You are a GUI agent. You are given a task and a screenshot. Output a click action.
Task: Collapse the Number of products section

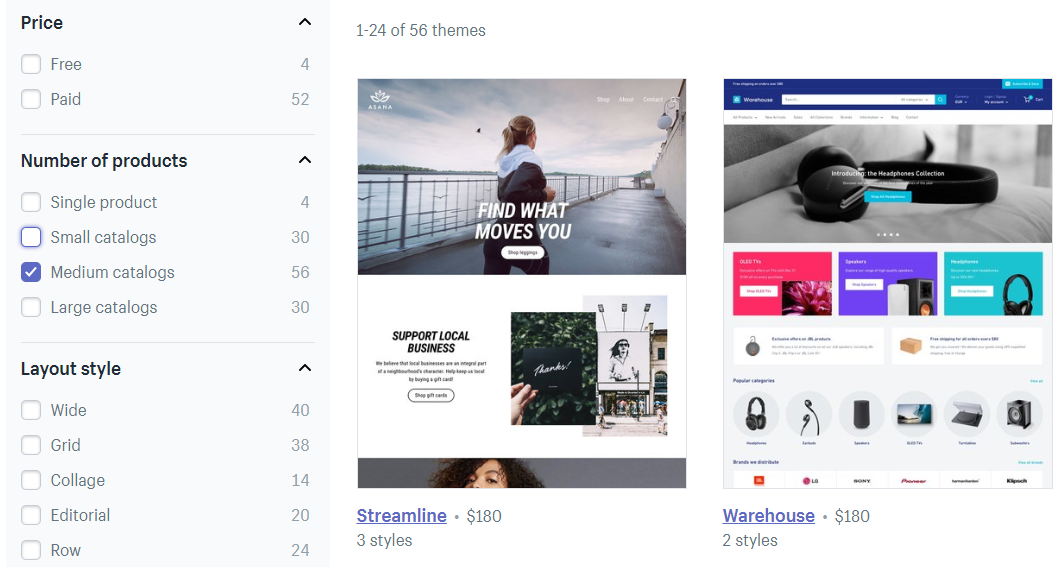click(305, 160)
